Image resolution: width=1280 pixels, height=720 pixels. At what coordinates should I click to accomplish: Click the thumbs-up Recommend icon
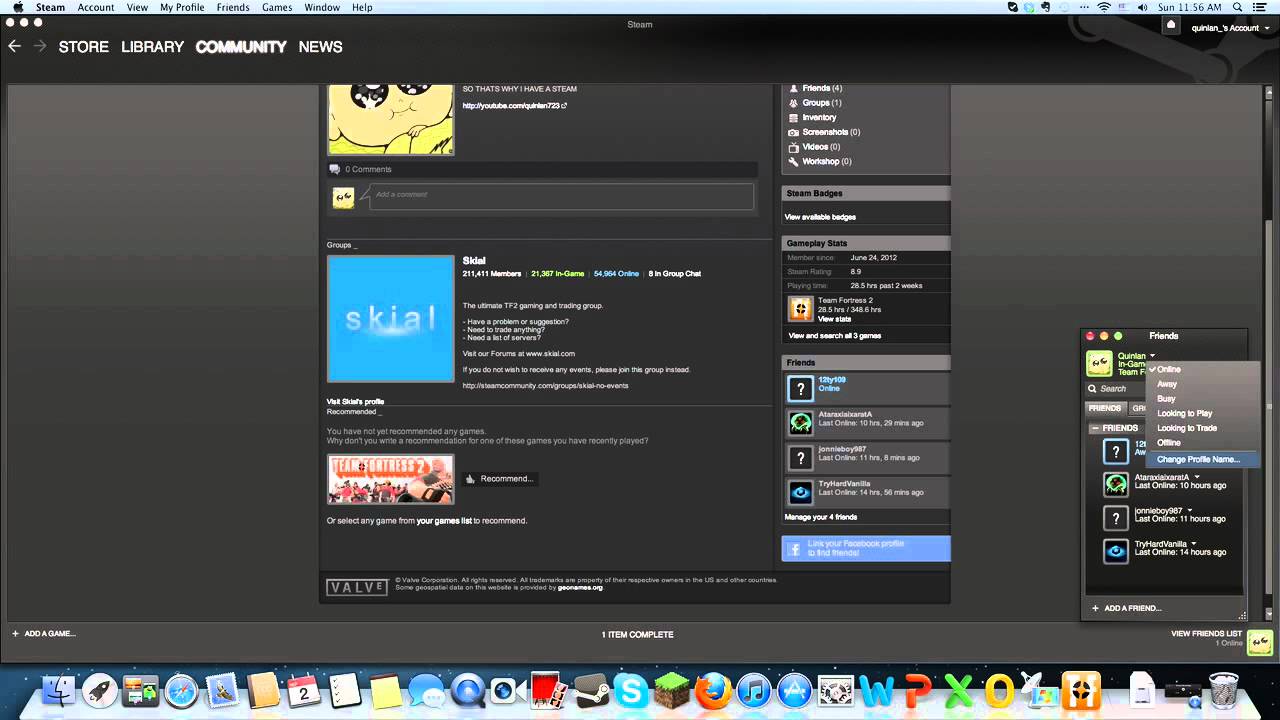click(470, 479)
